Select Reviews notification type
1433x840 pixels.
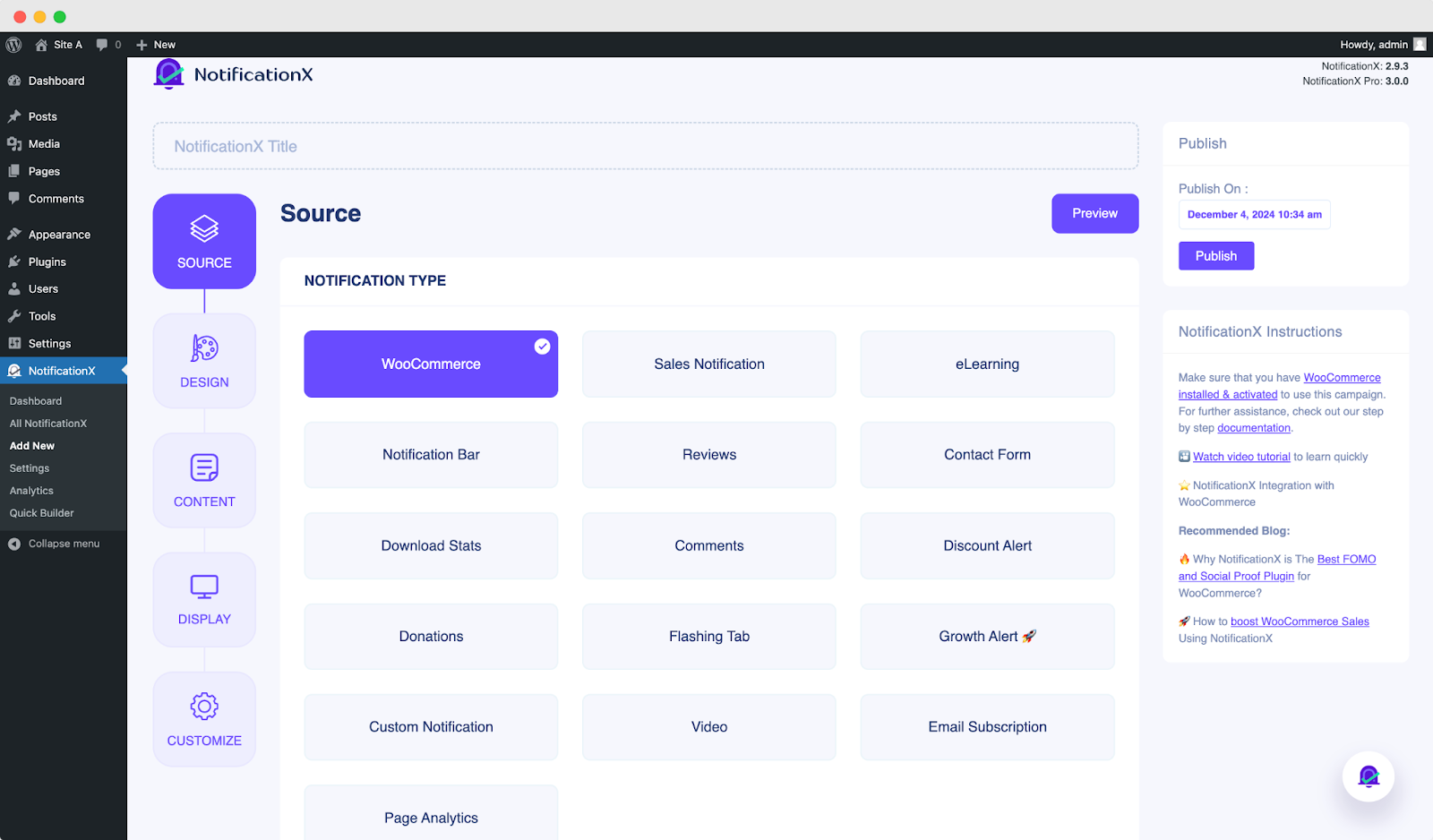point(709,455)
